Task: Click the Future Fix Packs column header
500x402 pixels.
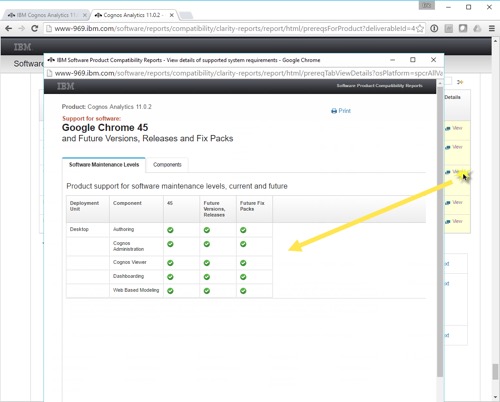Action: (254, 209)
